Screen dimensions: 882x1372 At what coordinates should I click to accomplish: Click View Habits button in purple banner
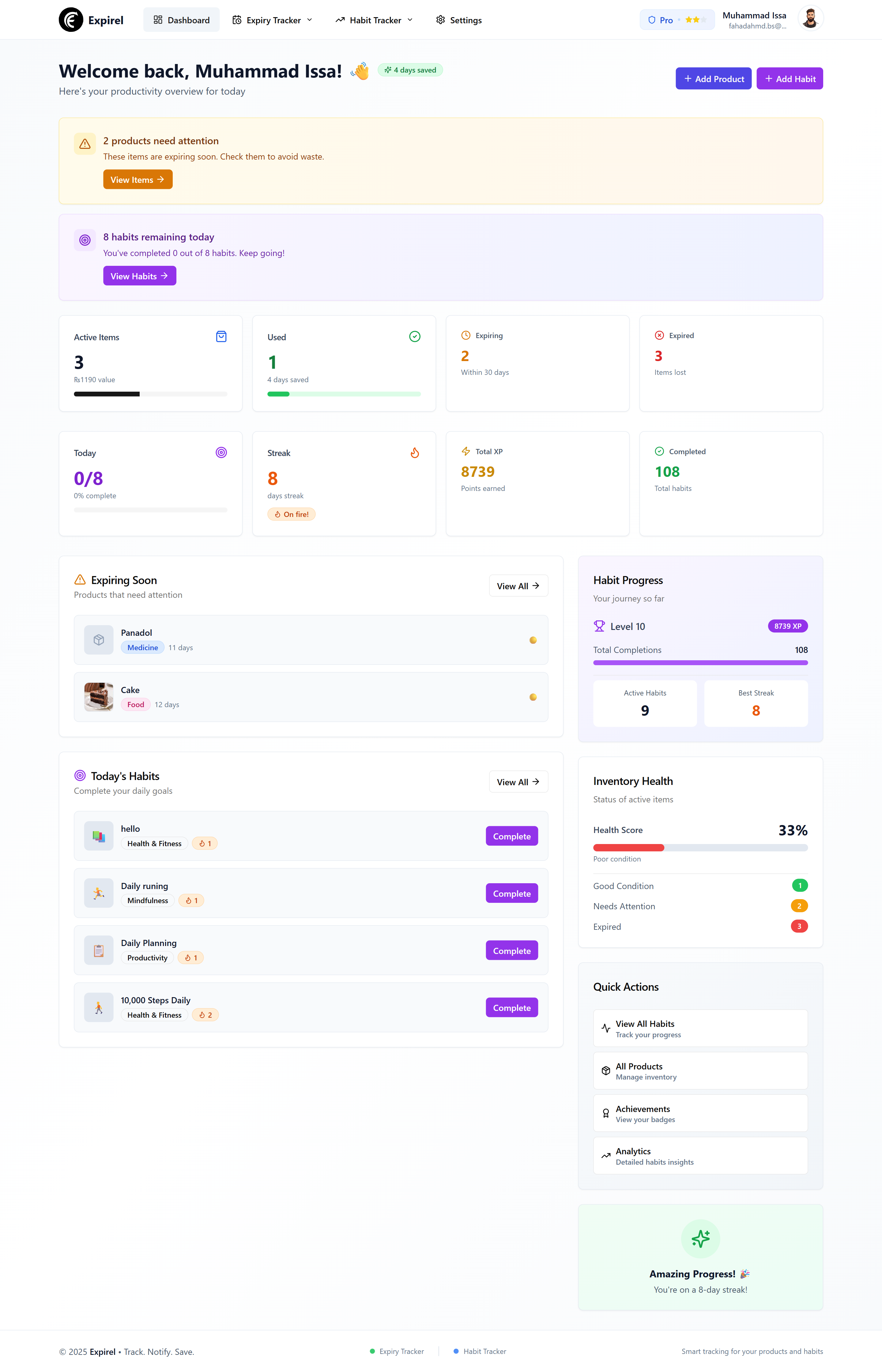(x=139, y=276)
